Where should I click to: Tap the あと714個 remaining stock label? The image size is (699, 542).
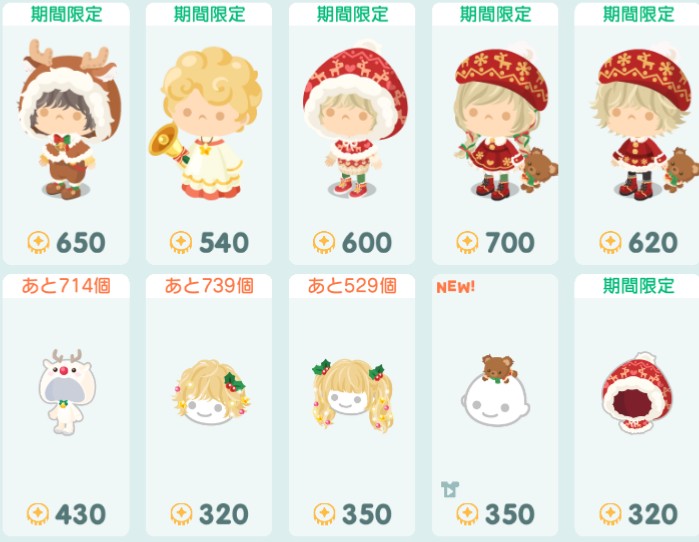coord(66,286)
